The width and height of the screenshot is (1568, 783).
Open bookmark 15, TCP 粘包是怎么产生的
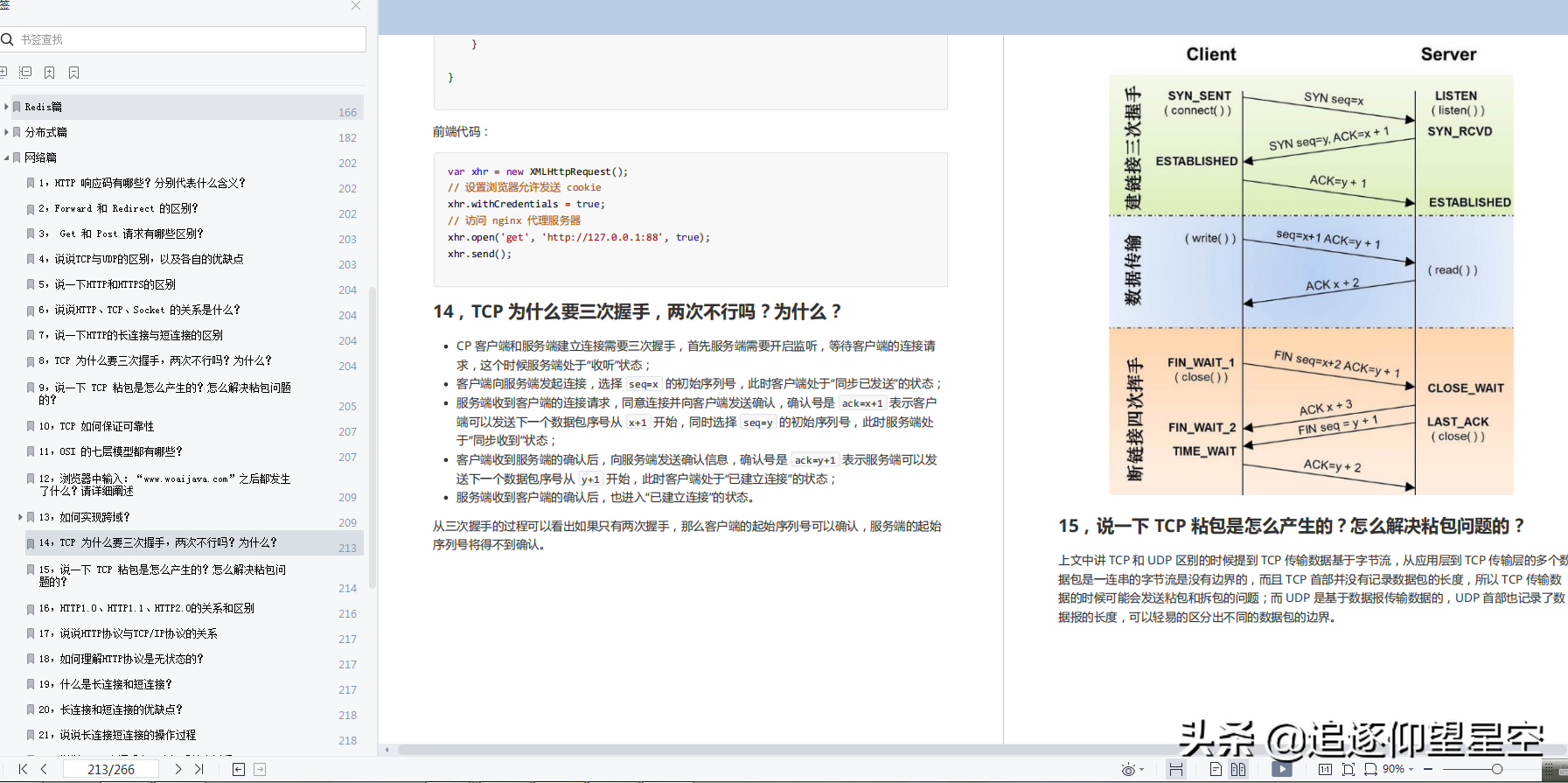click(x=162, y=575)
